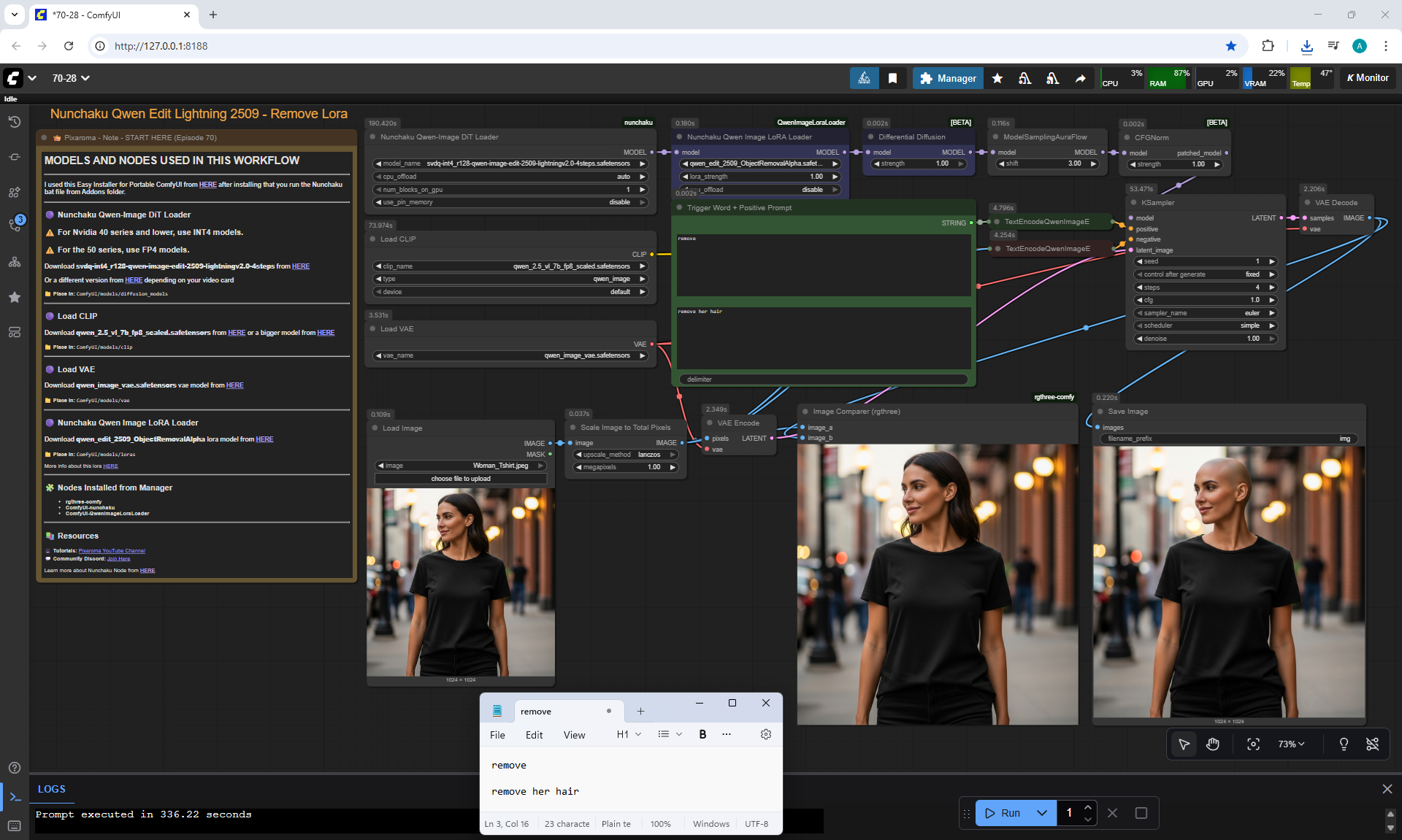Open the help question mark icon
This screenshot has width=1402, height=840.
(15, 768)
